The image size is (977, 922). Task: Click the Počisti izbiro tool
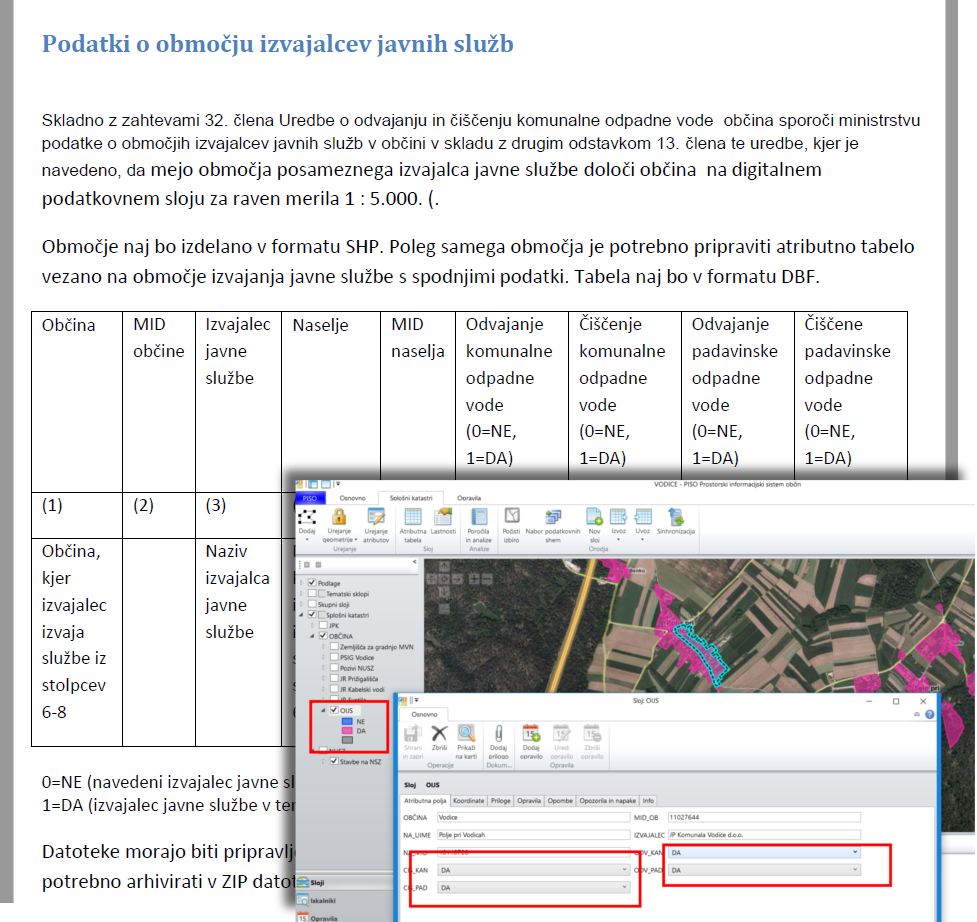[x=512, y=518]
